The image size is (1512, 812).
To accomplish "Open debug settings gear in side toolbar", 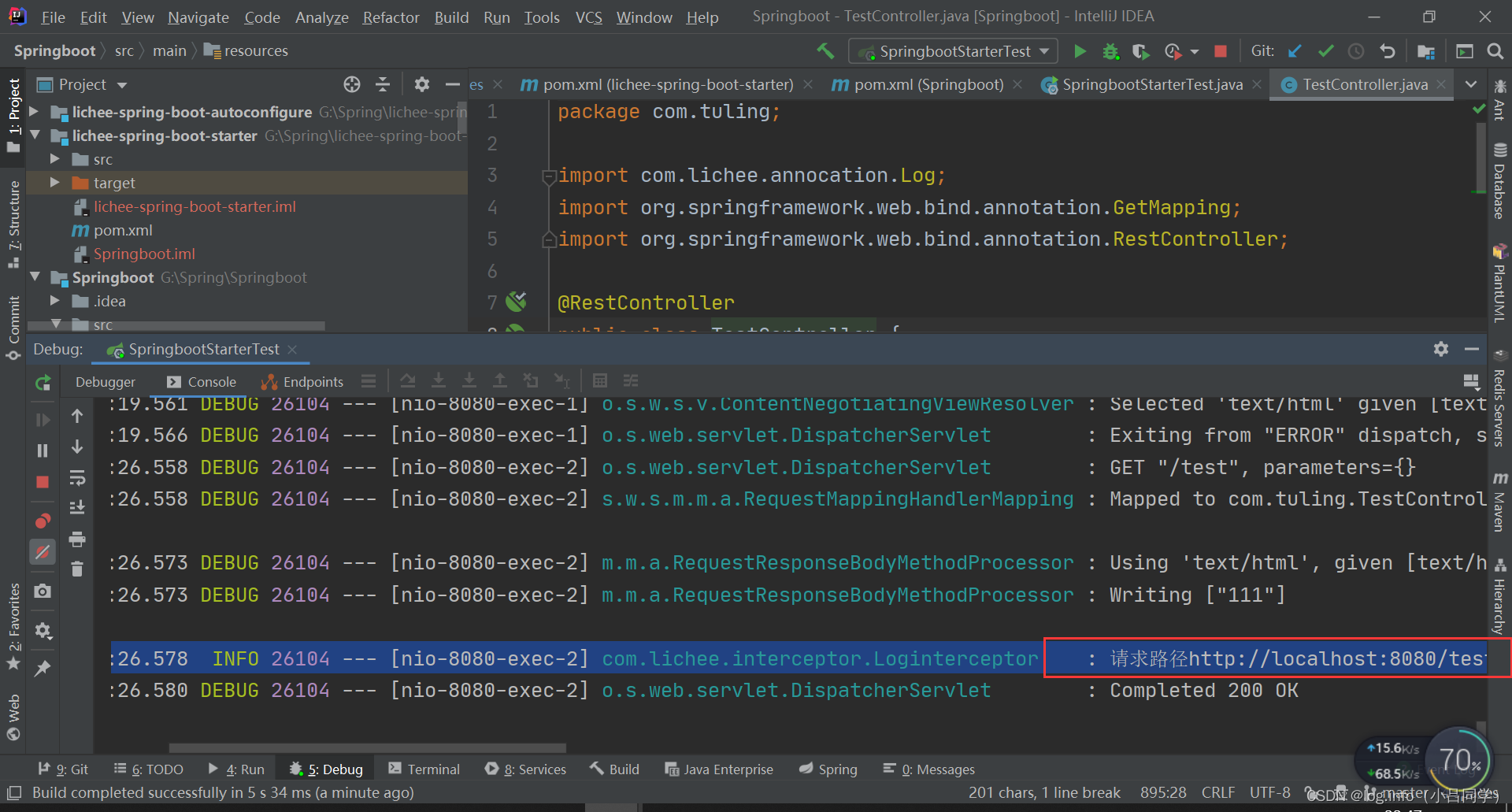I will click(43, 631).
